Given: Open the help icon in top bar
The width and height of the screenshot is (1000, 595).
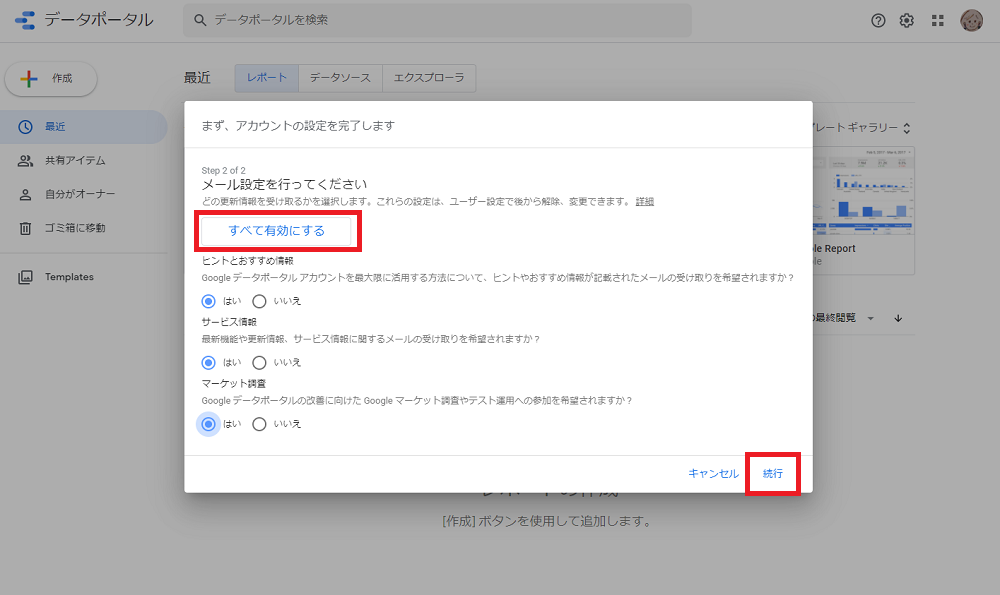Looking at the screenshot, I should [877, 19].
